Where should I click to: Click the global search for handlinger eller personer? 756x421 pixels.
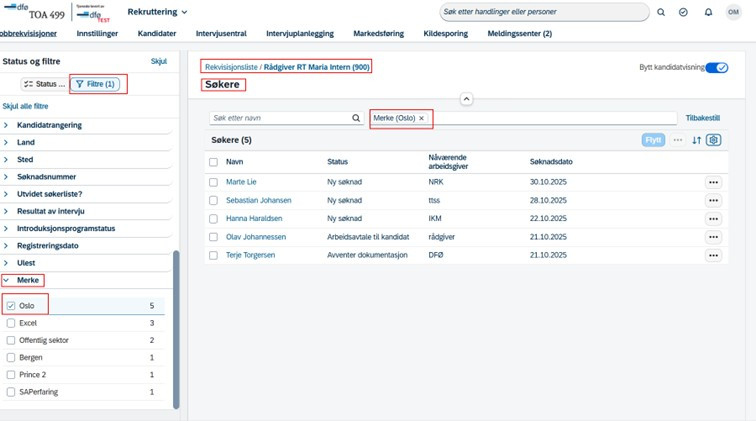coord(544,12)
